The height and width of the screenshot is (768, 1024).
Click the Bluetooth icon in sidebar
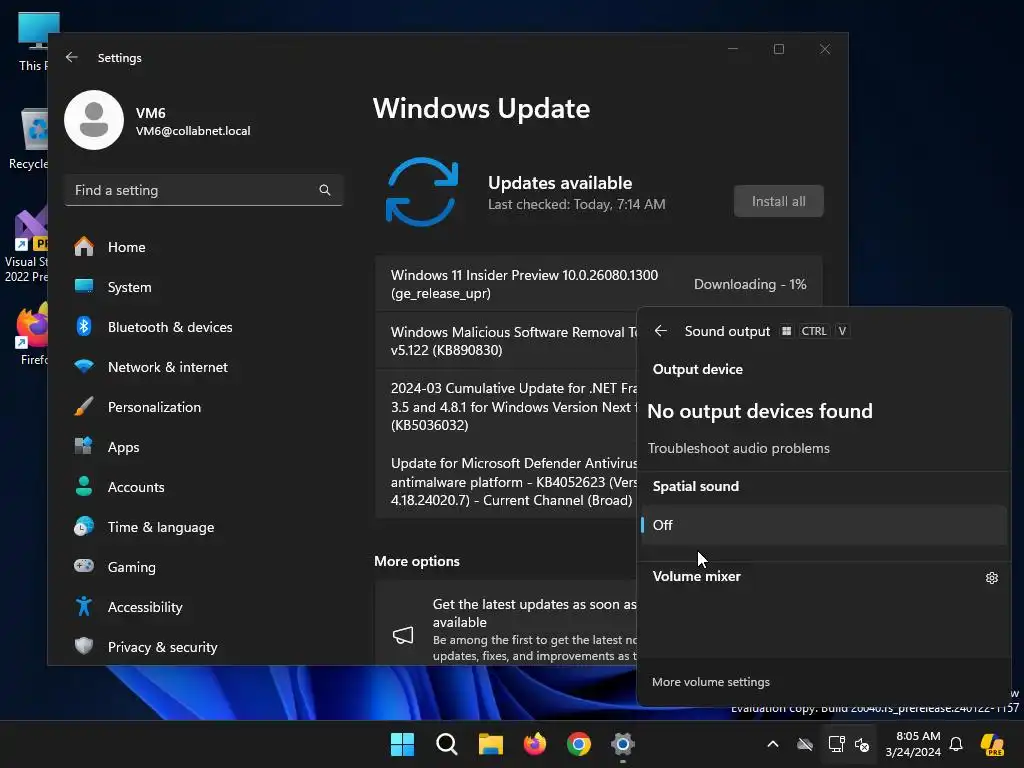pos(84,326)
